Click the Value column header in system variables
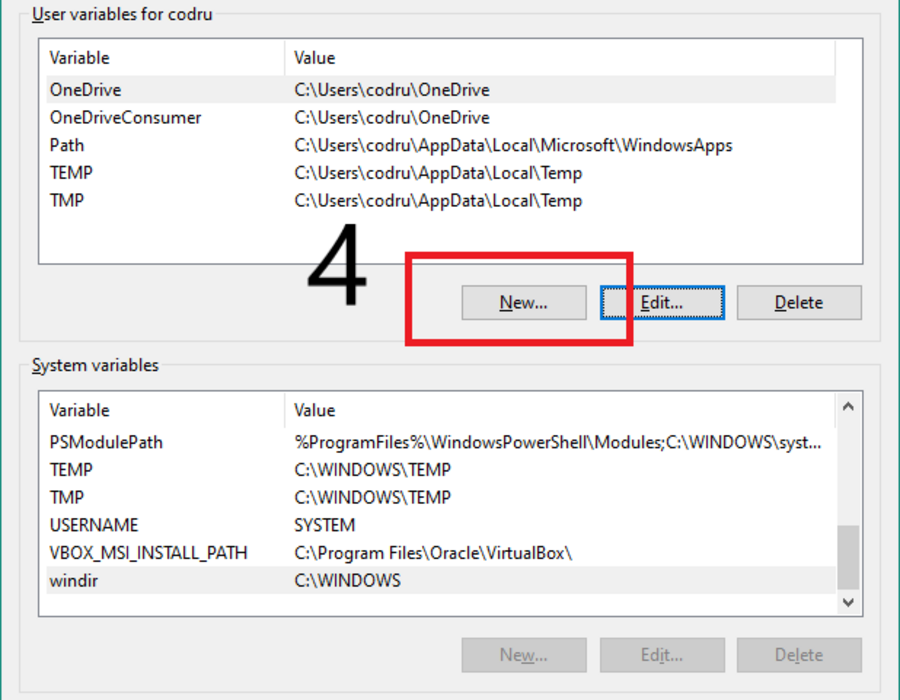This screenshot has width=900, height=700. pos(560,410)
